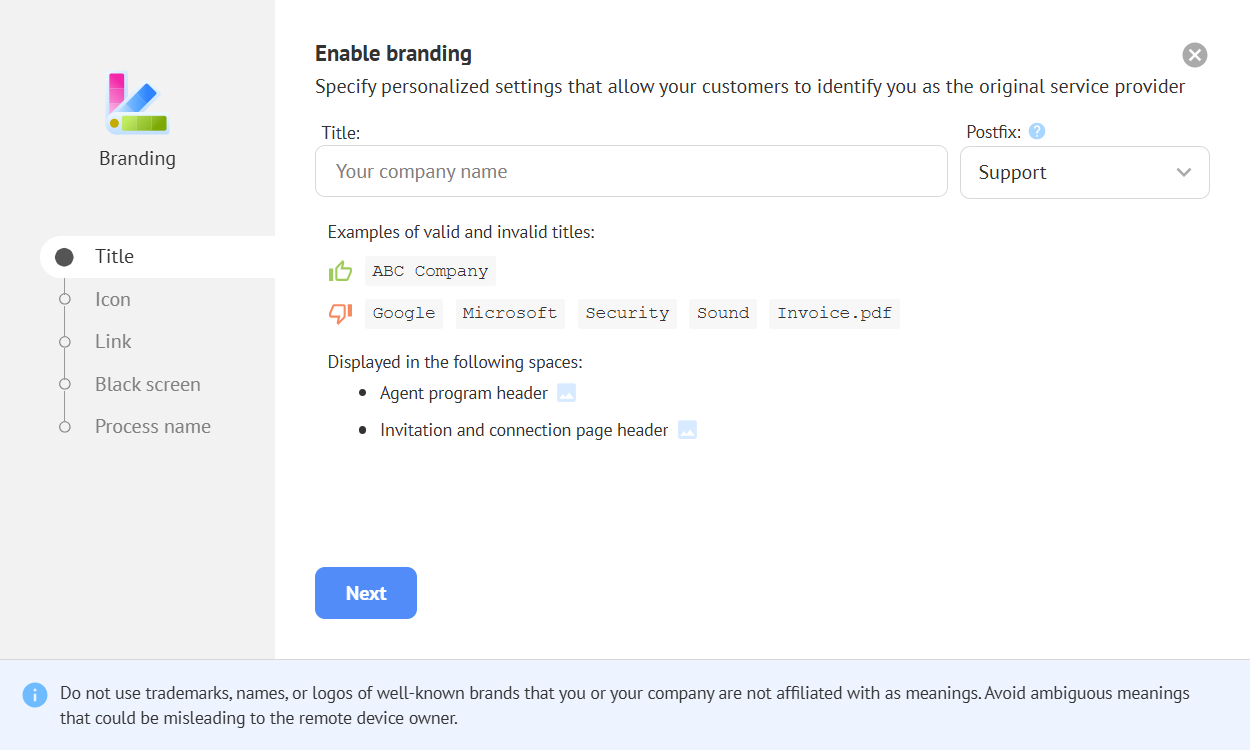Viewport: 1250px width, 750px height.
Task: Click the Agent program header preview image icon
Action: [x=567, y=394]
